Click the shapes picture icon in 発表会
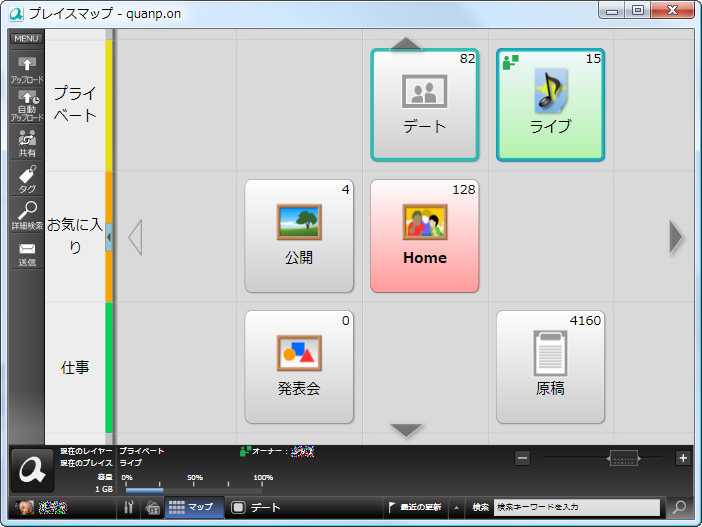The height and width of the screenshot is (527, 702). click(x=299, y=353)
